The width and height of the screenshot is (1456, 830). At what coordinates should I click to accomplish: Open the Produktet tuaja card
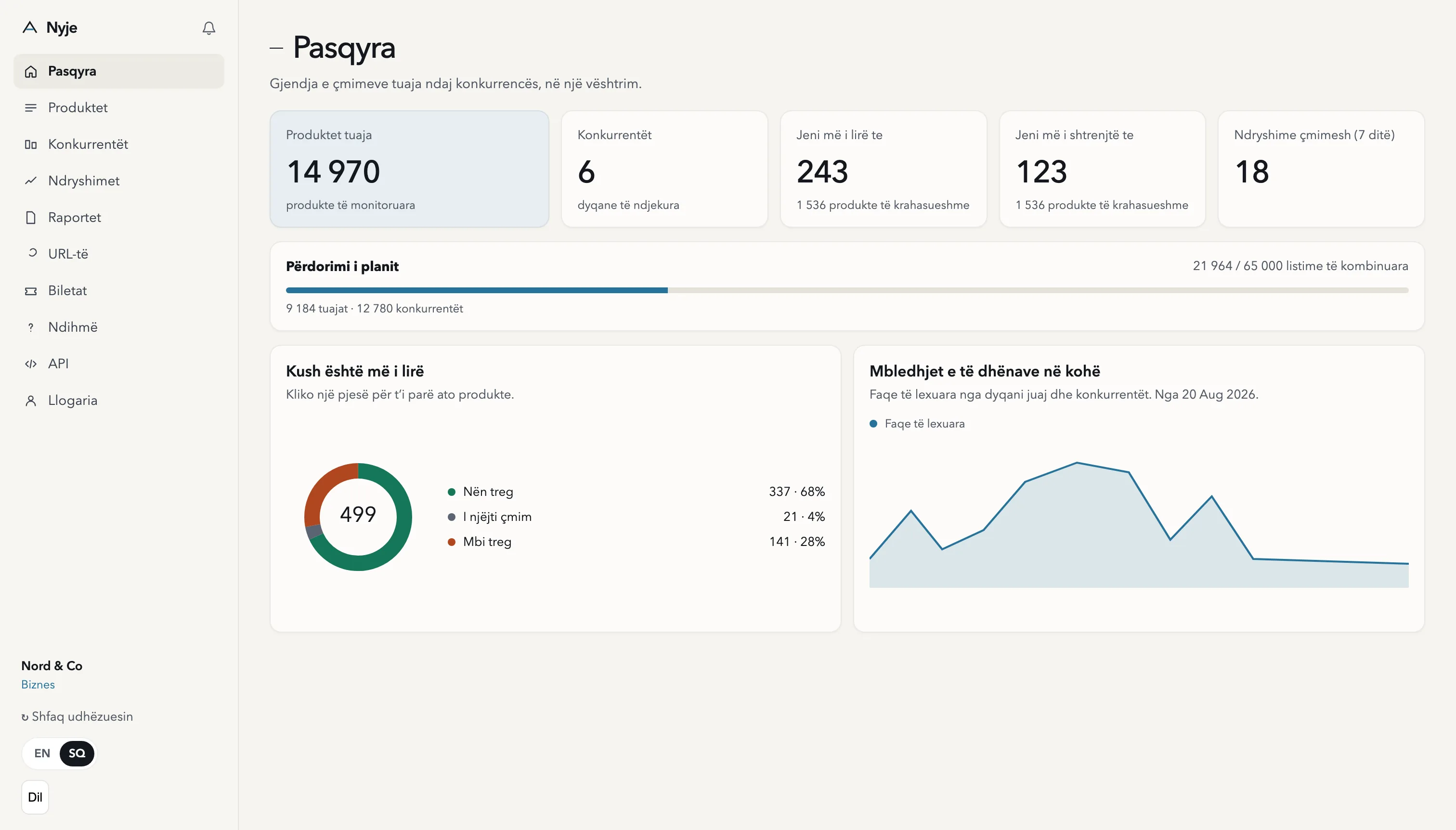pos(409,169)
